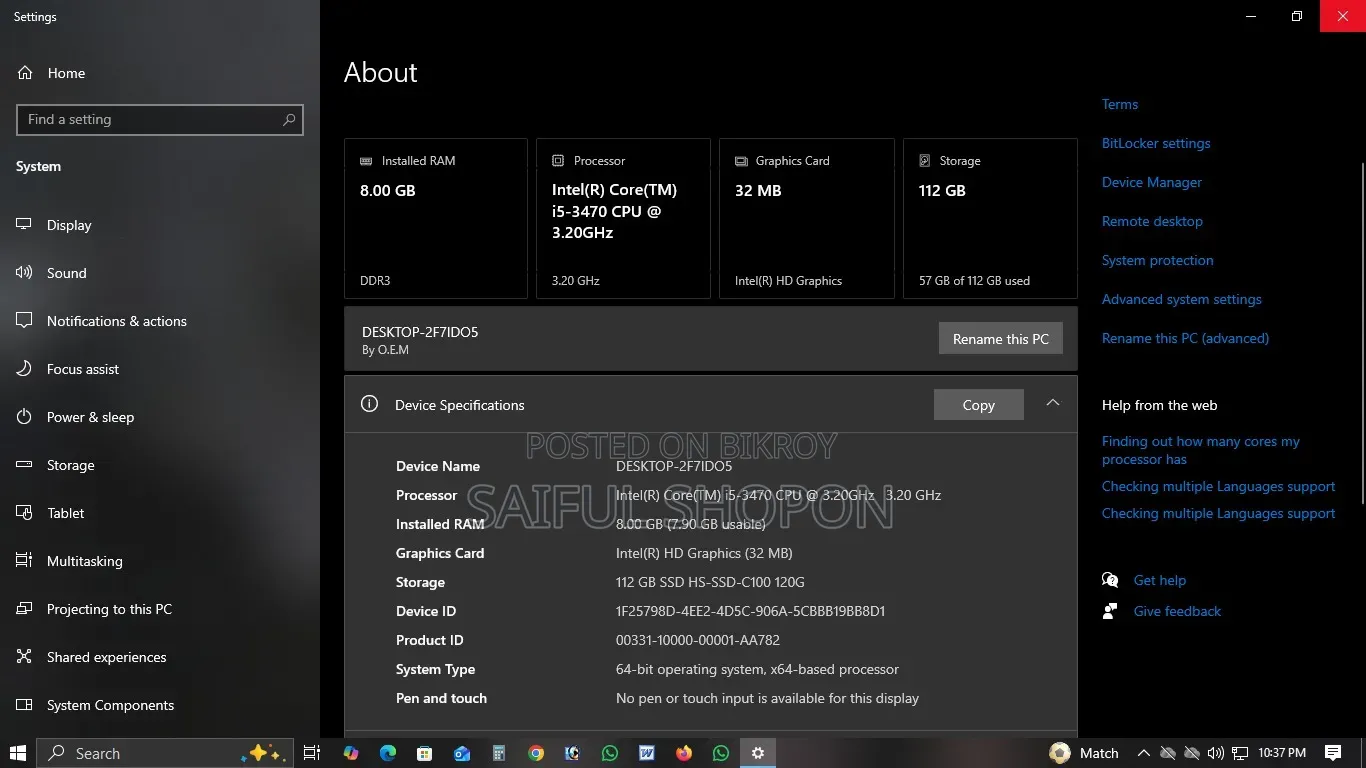Image resolution: width=1366 pixels, height=768 pixels.
Task: Launch Copilot from the taskbar
Action: (350, 753)
